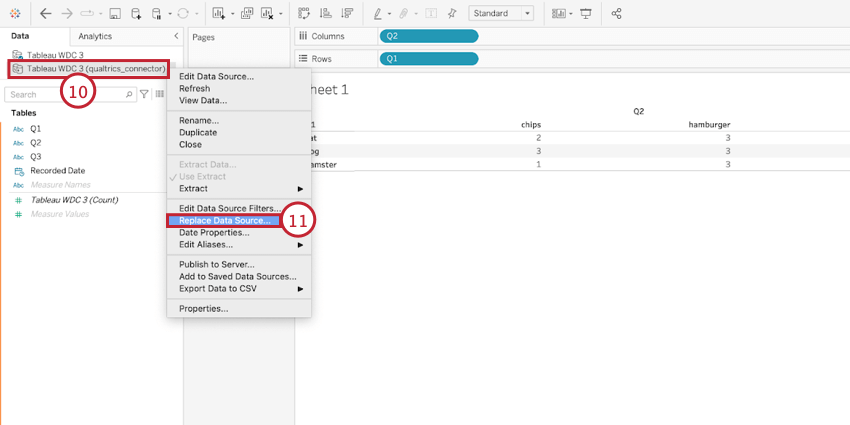This screenshot has width=850, height=425.
Task: Click the Abc type icon next to Q1 field
Action: [18, 130]
